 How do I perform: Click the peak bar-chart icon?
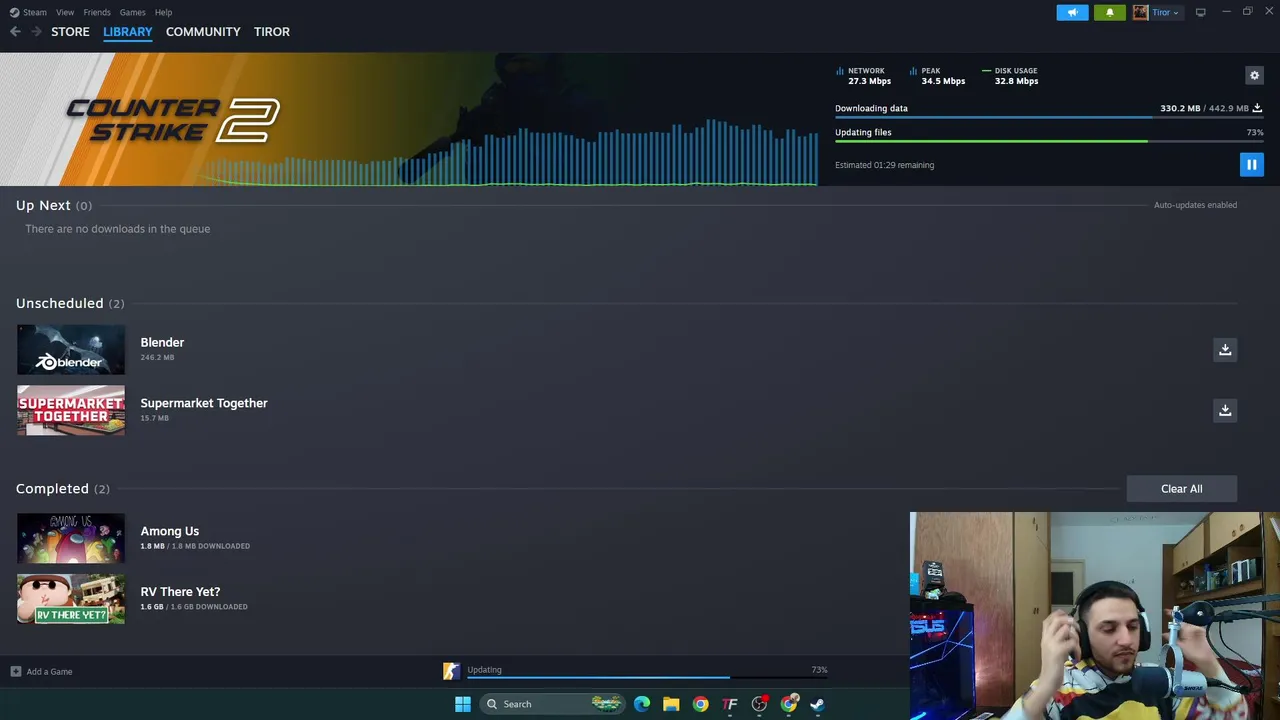[913, 72]
